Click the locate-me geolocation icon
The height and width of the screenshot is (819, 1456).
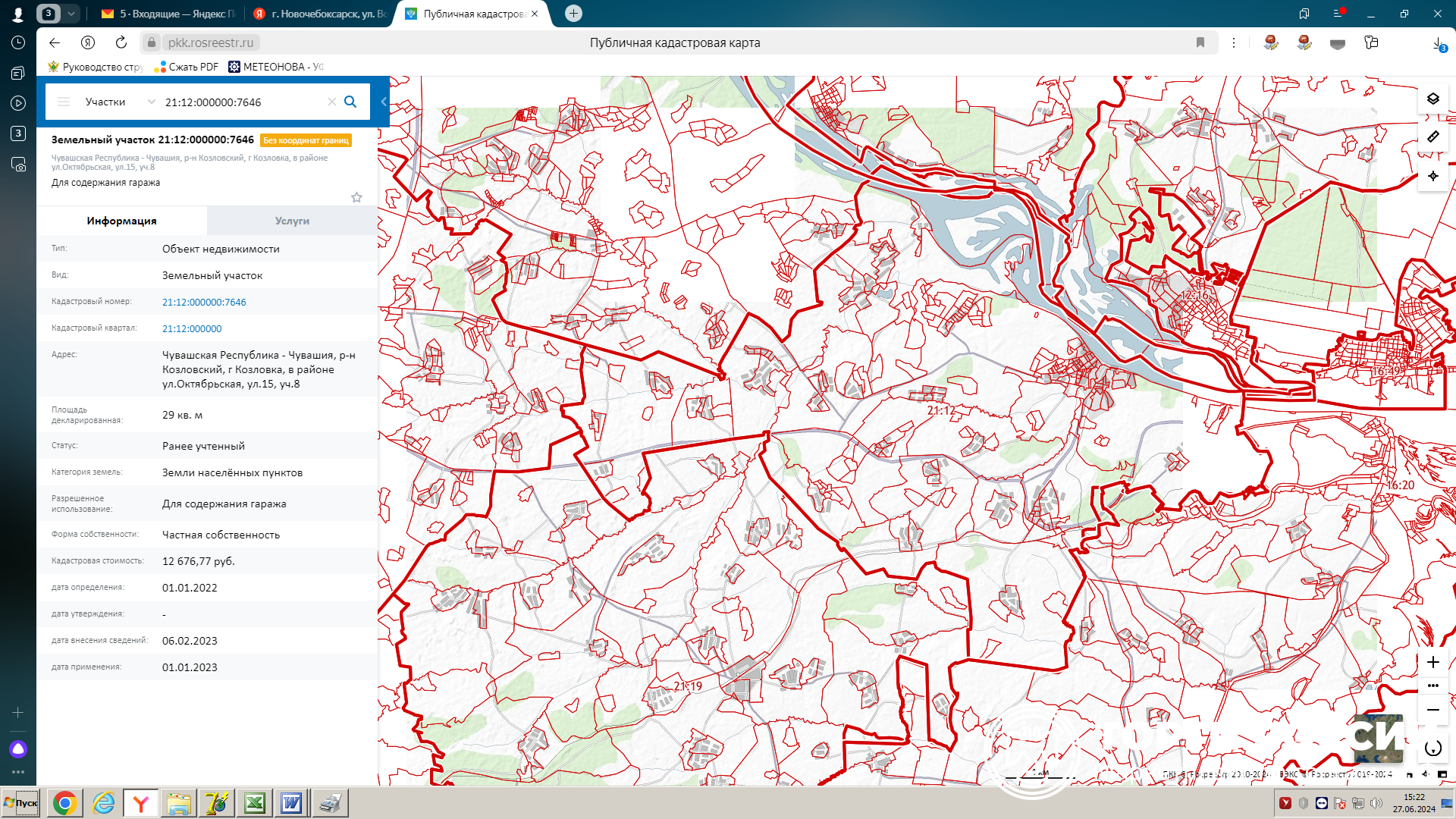(1432, 176)
